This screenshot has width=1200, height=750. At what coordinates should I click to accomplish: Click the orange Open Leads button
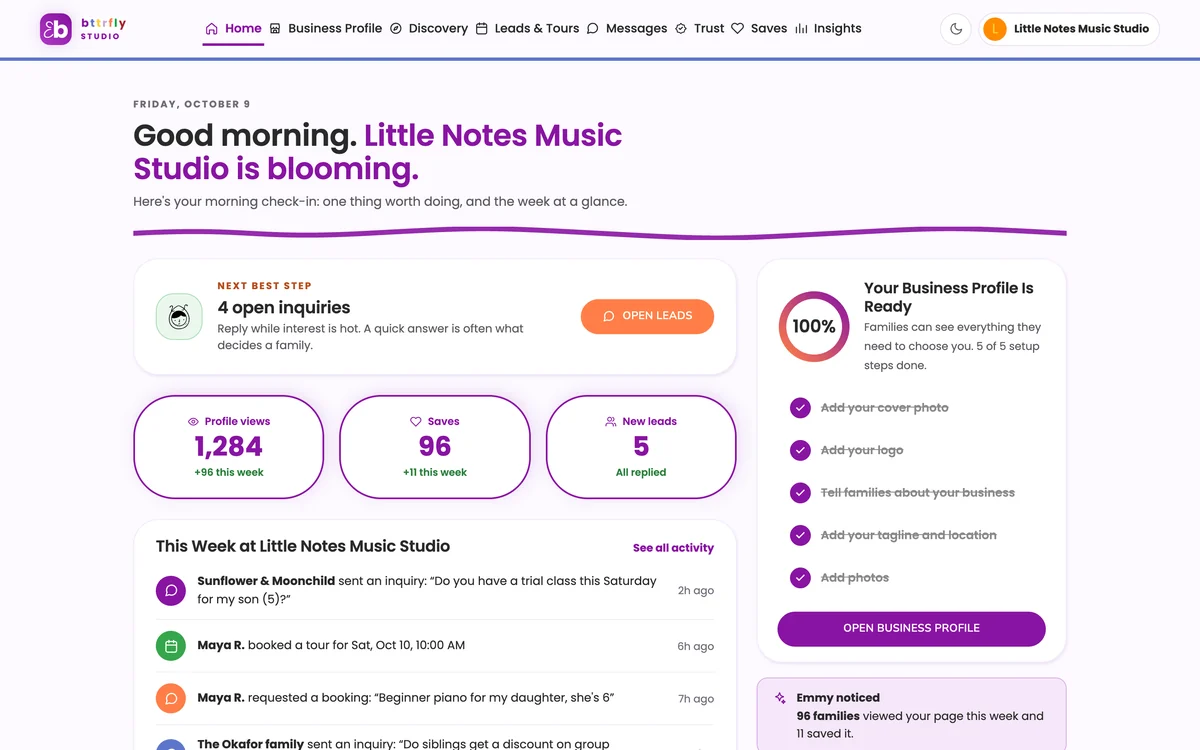(x=647, y=316)
